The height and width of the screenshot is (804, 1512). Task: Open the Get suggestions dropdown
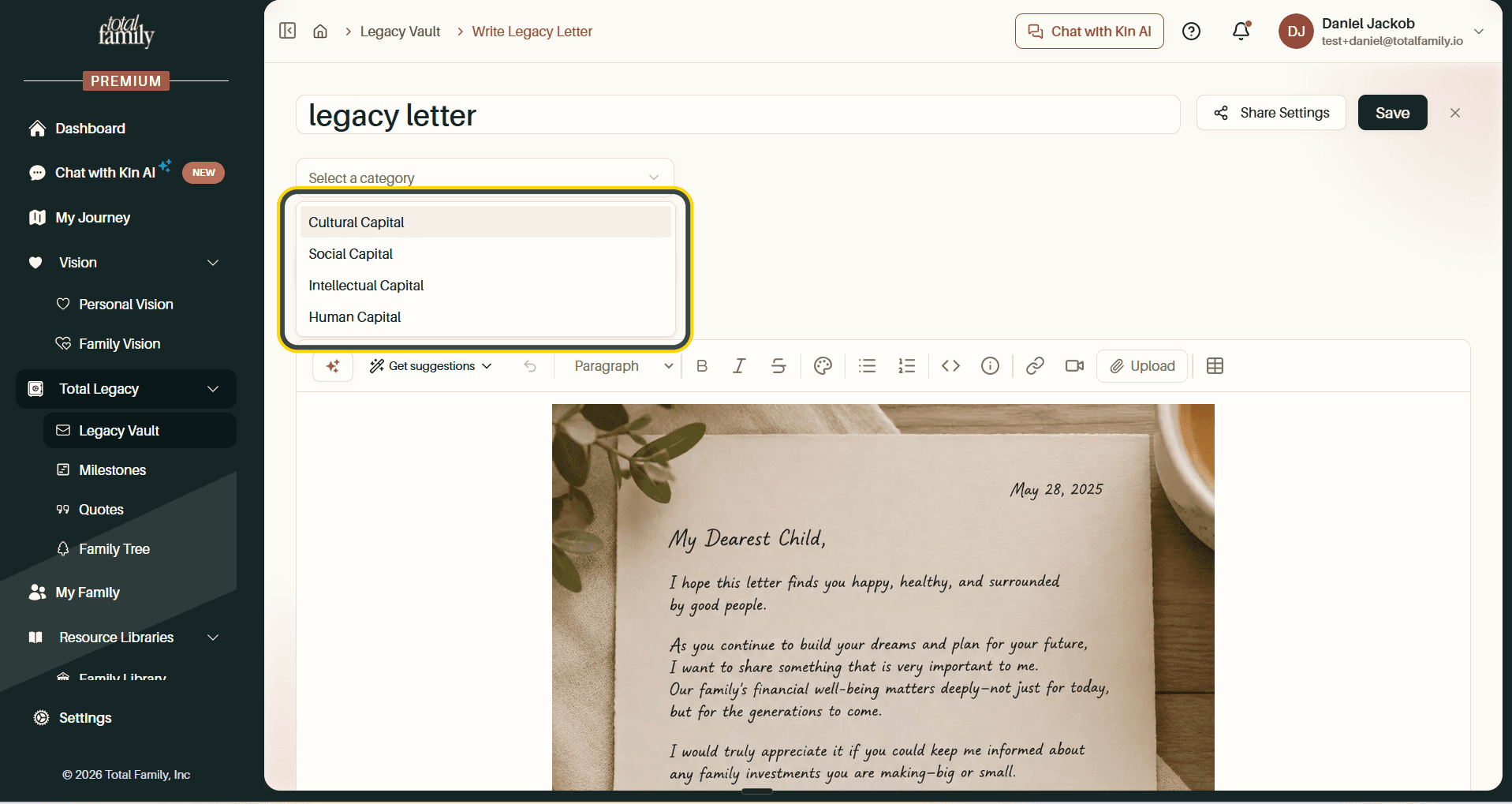click(431, 366)
